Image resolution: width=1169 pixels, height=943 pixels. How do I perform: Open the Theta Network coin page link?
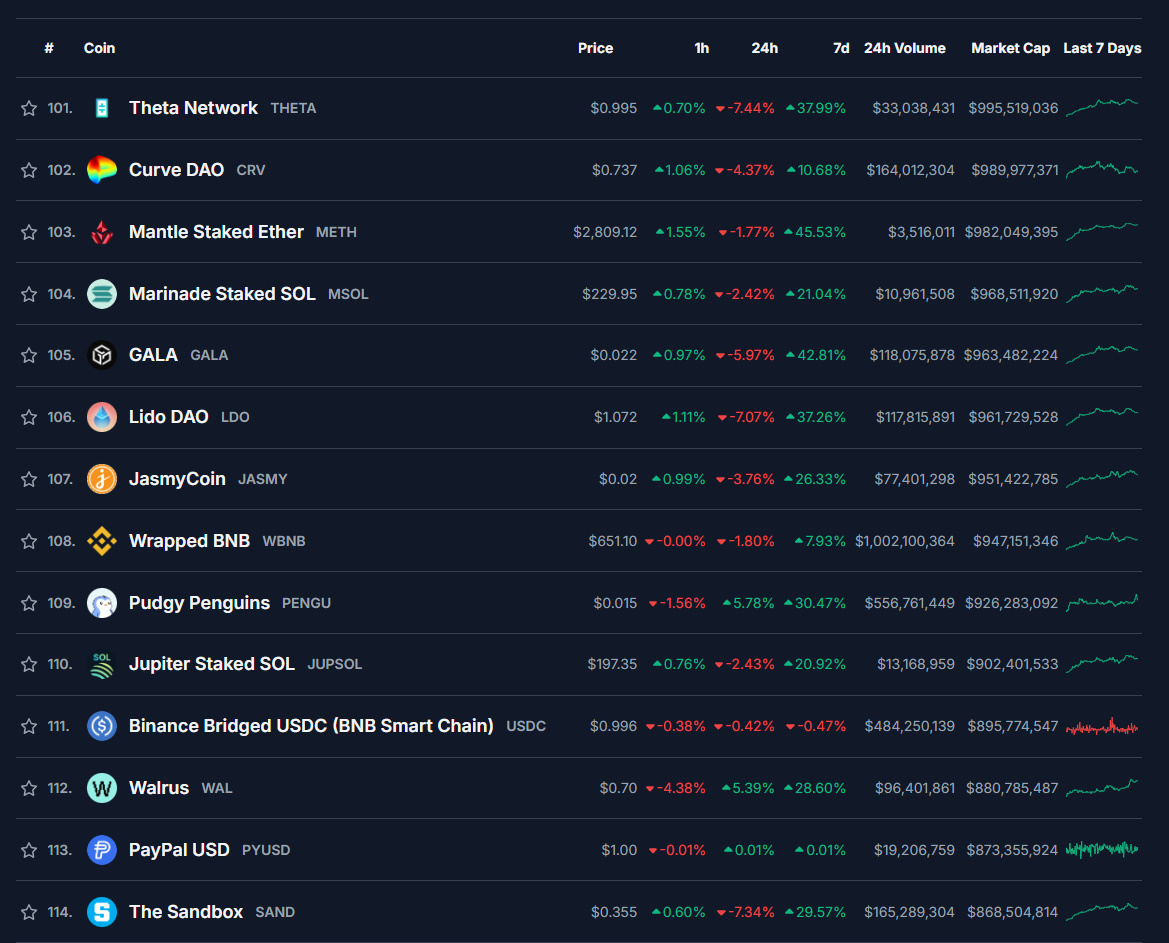coord(193,108)
